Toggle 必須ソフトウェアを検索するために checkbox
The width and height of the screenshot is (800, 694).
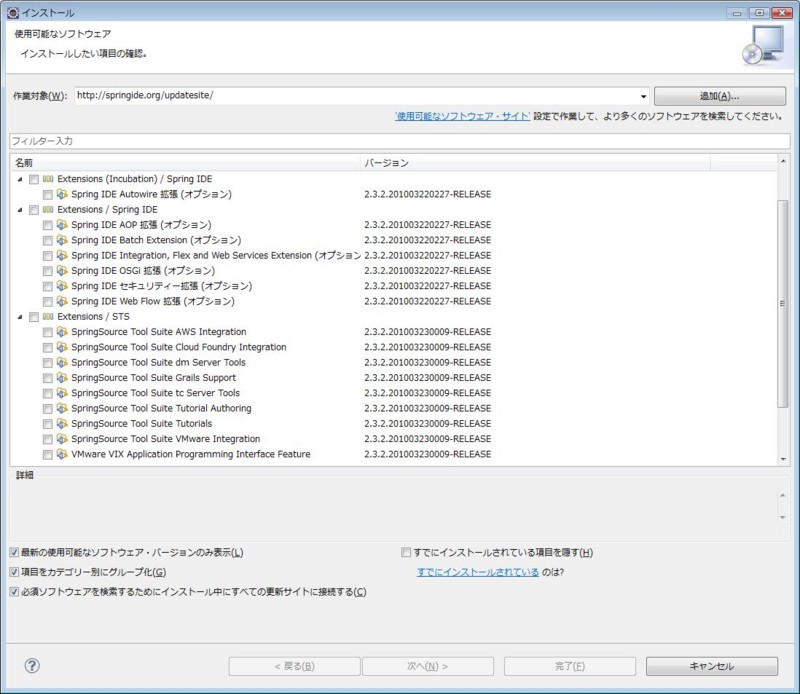pos(14,592)
